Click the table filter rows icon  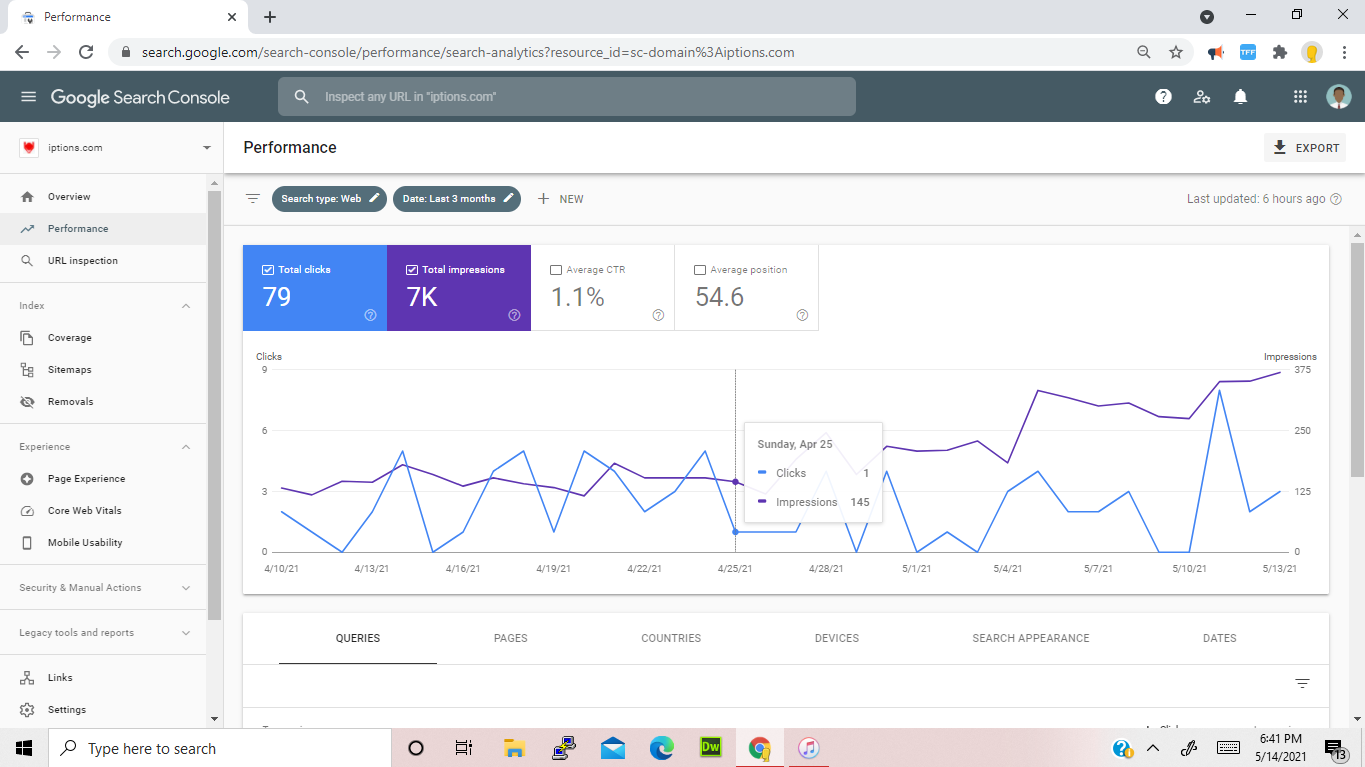(x=1302, y=684)
